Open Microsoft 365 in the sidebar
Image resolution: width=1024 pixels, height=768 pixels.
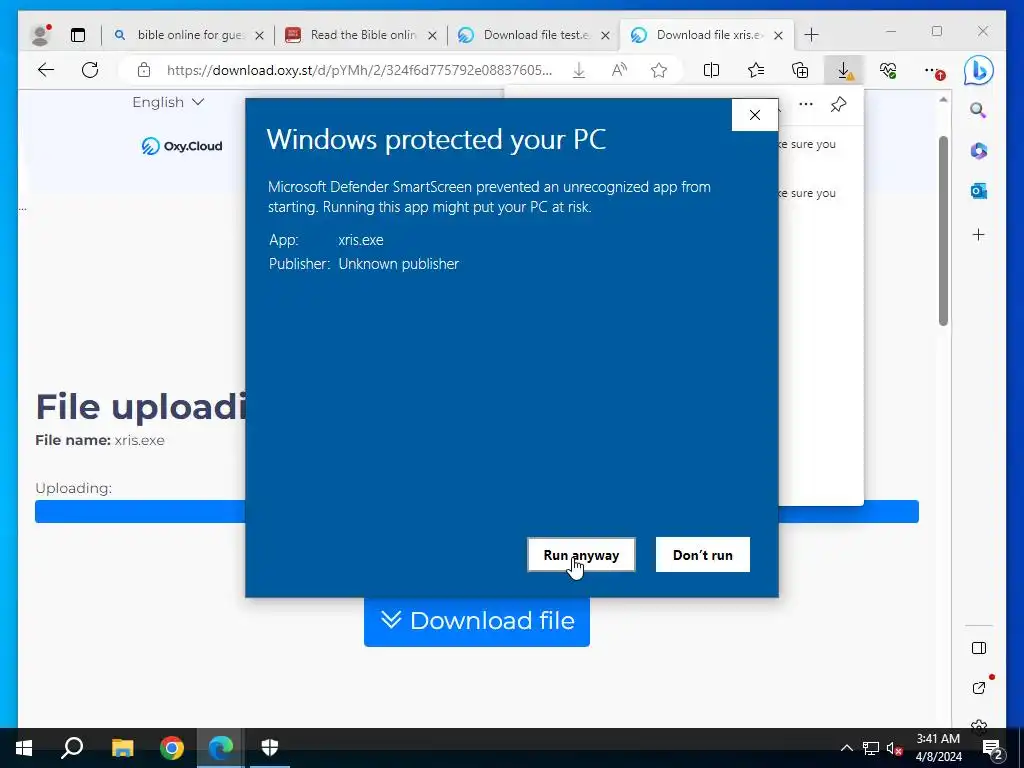pos(978,151)
